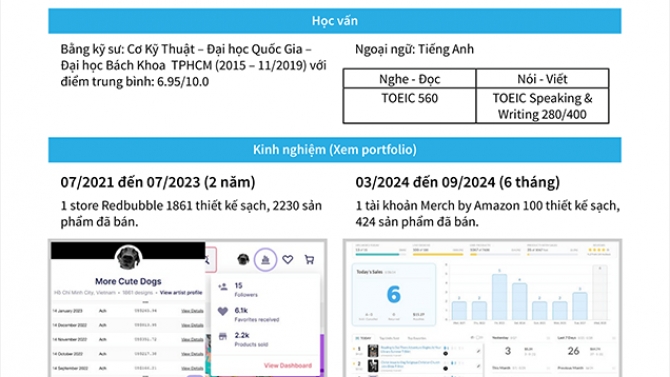Click the store icon beside Products sold
The width and height of the screenshot is (670, 377).
click(223, 336)
